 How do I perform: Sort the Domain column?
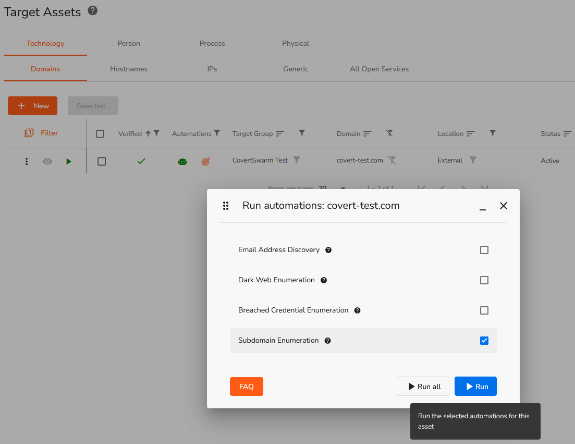367,133
